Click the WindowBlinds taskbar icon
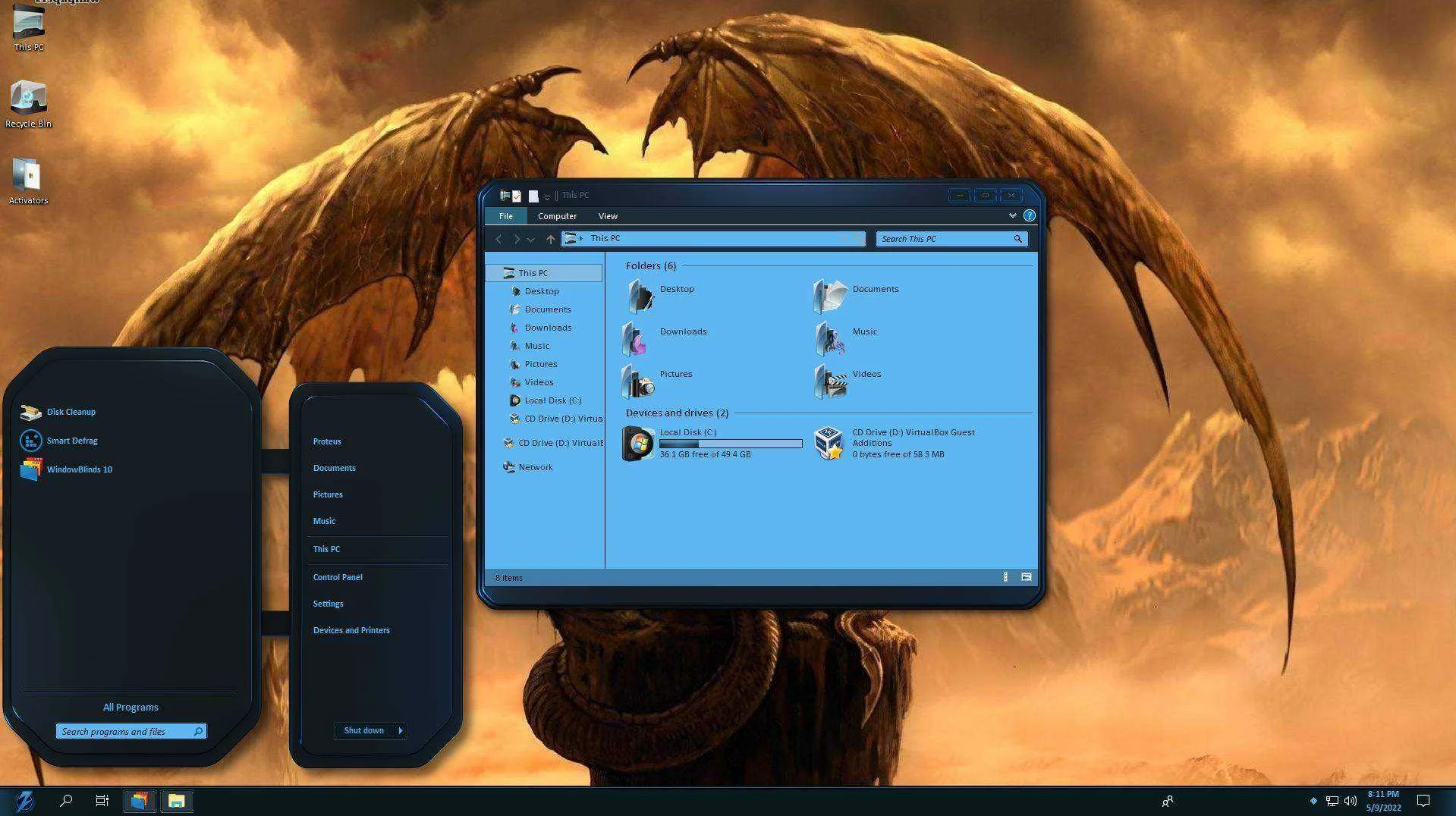This screenshot has width=1456, height=816. [x=140, y=801]
